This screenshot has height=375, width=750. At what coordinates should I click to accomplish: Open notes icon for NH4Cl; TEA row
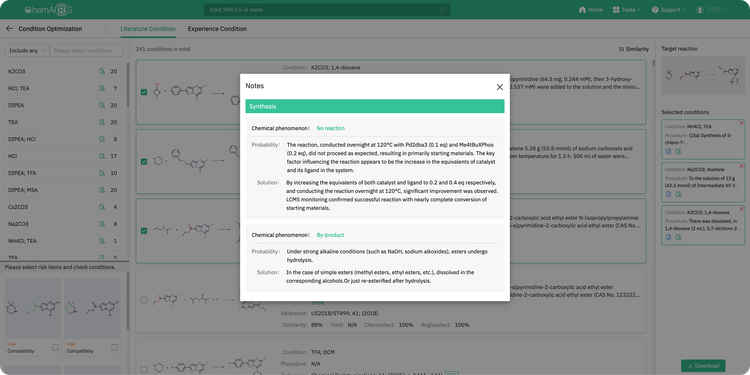[x=101, y=241]
